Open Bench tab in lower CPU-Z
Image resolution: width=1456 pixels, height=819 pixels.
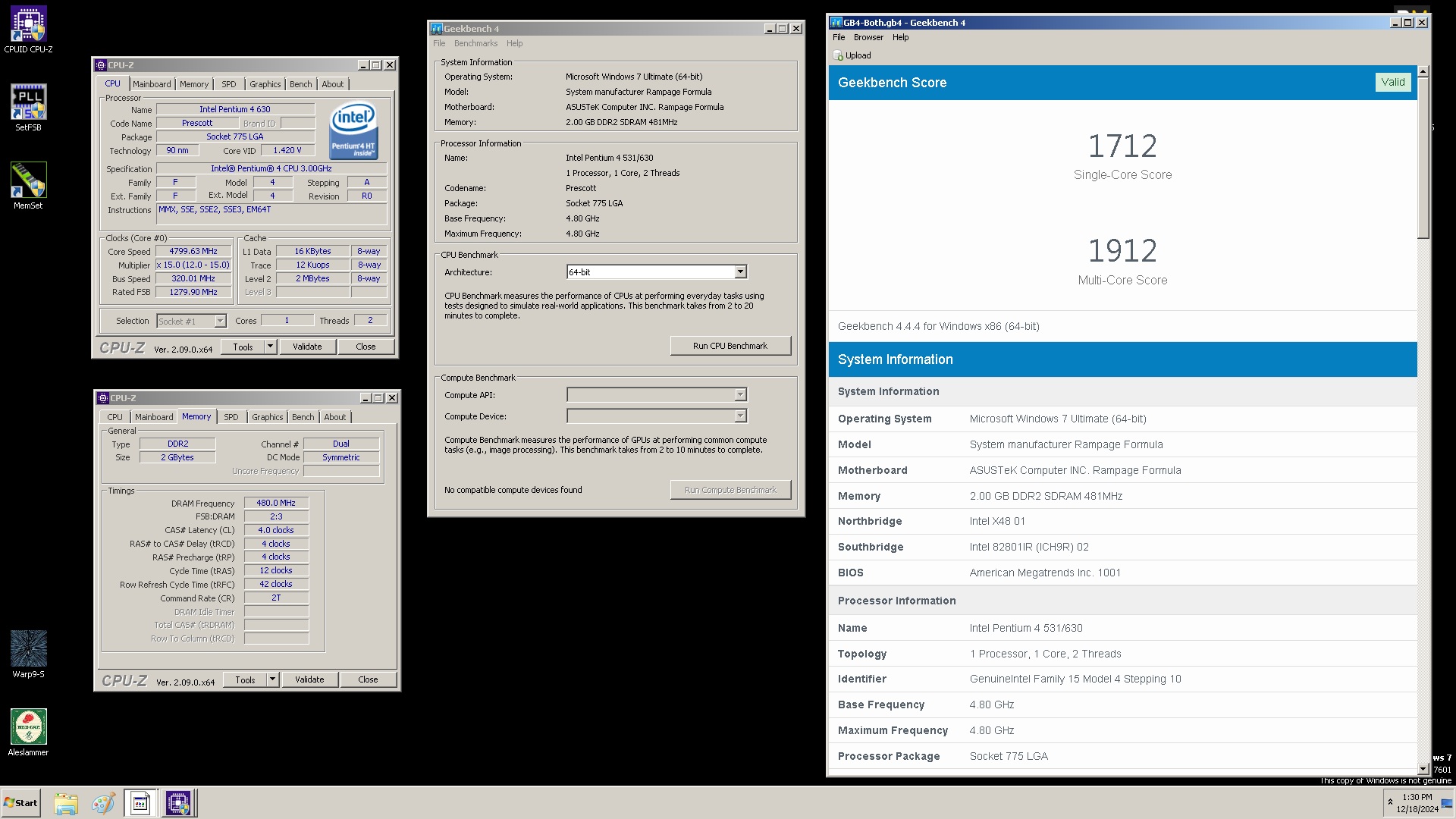(x=303, y=417)
